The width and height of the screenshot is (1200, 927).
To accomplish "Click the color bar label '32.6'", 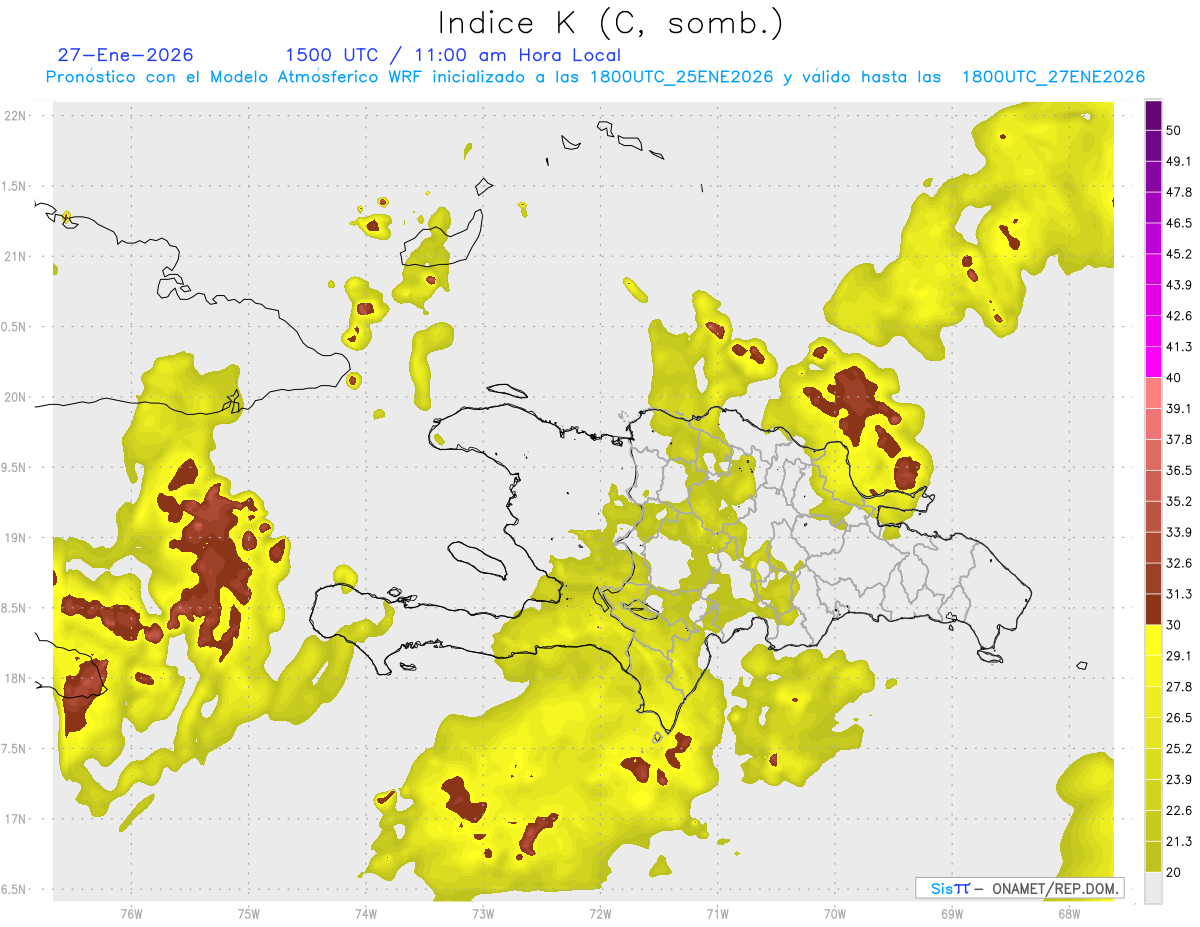I will click(x=1179, y=563).
